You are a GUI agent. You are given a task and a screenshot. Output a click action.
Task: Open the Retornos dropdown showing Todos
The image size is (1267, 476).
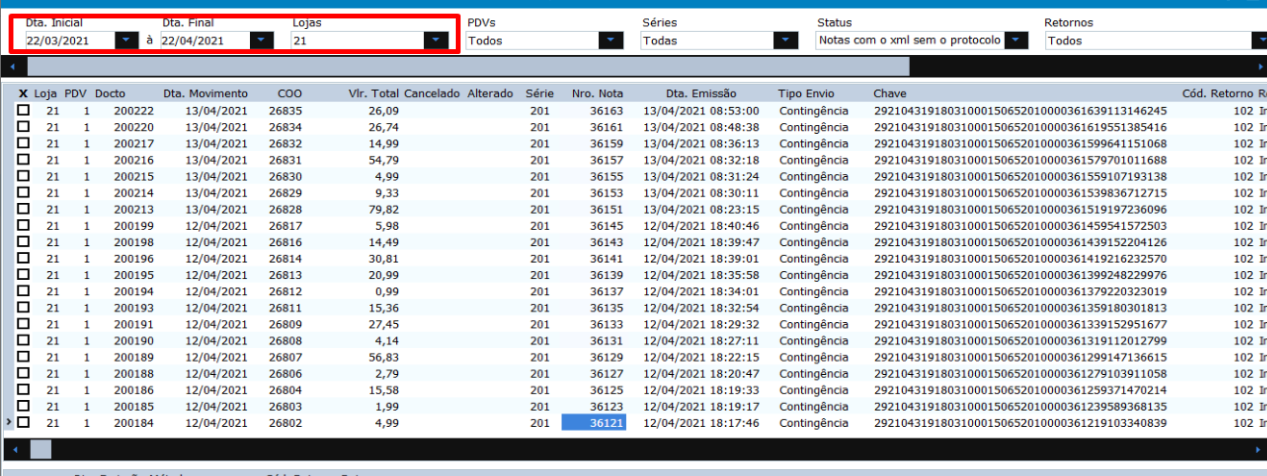coord(1260,40)
